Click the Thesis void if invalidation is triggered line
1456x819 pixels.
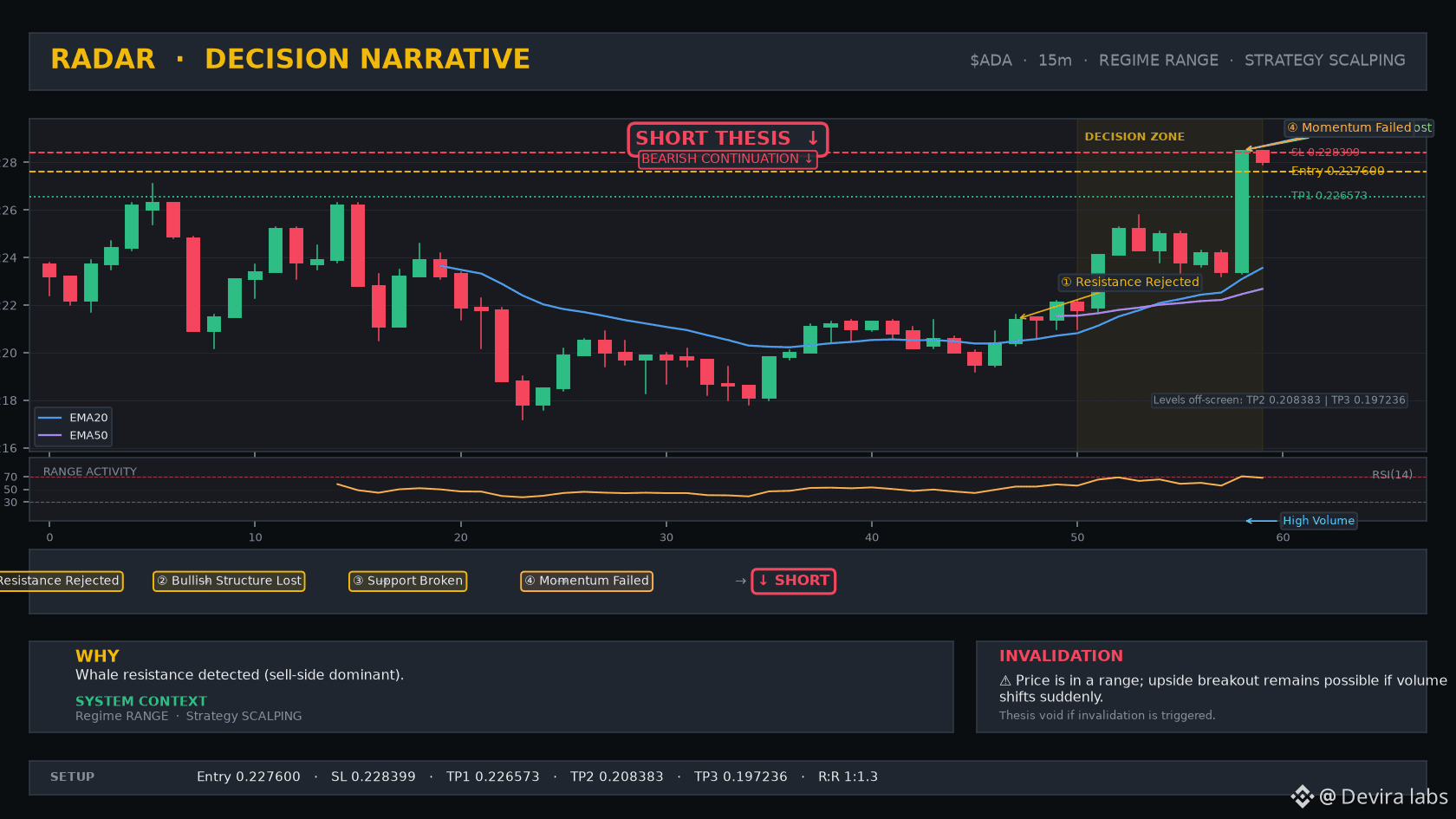[1107, 715]
